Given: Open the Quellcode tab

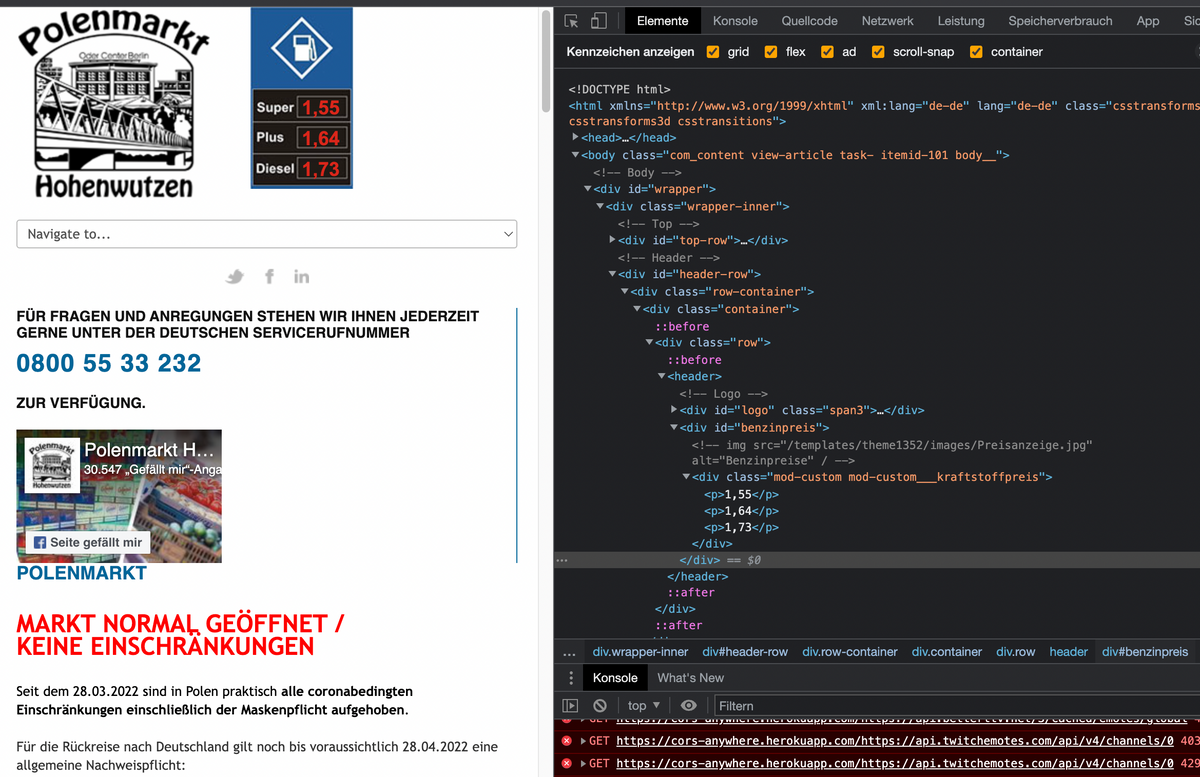Looking at the screenshot, I should click(809, 21).
